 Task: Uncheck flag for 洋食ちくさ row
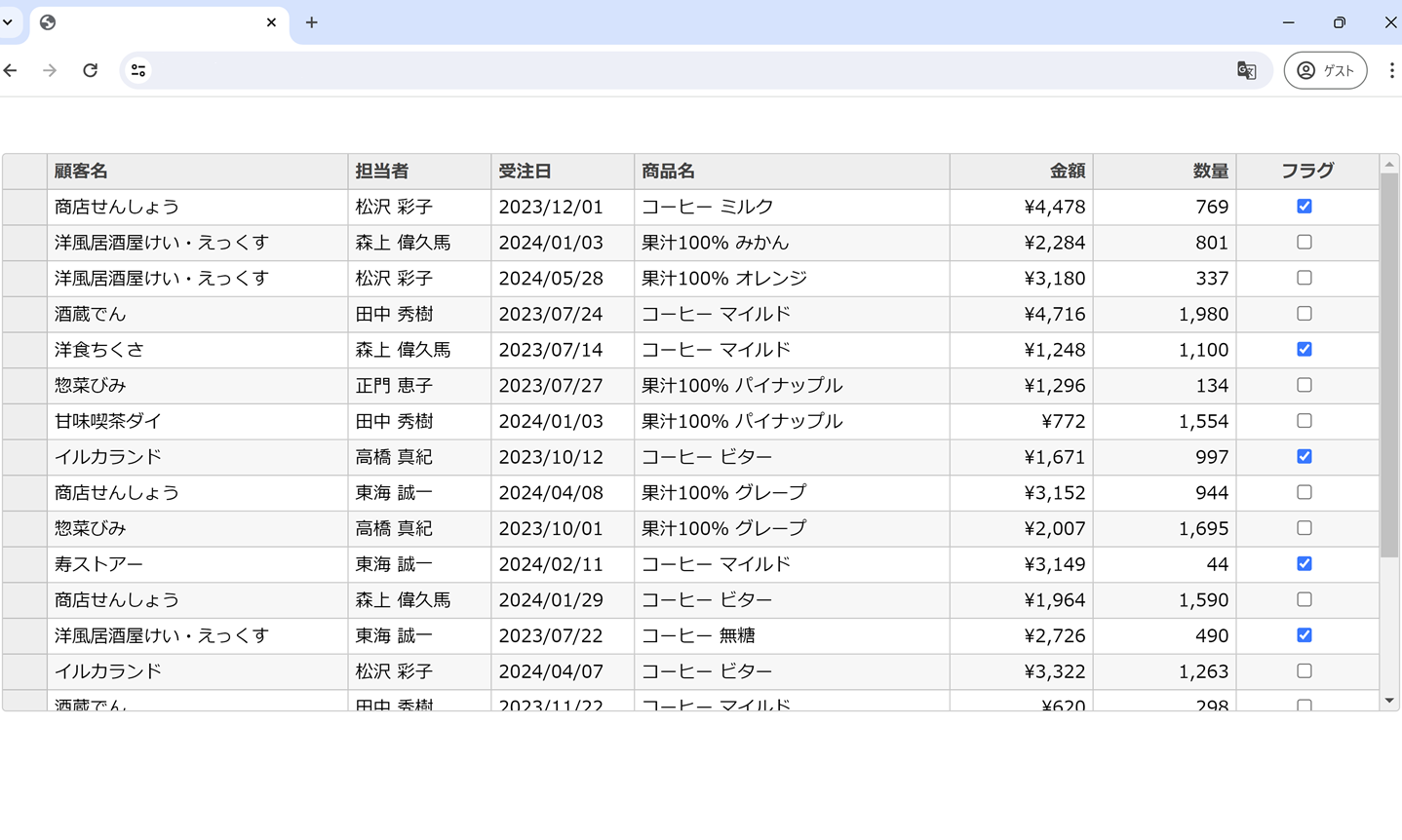coord(1305,349)
